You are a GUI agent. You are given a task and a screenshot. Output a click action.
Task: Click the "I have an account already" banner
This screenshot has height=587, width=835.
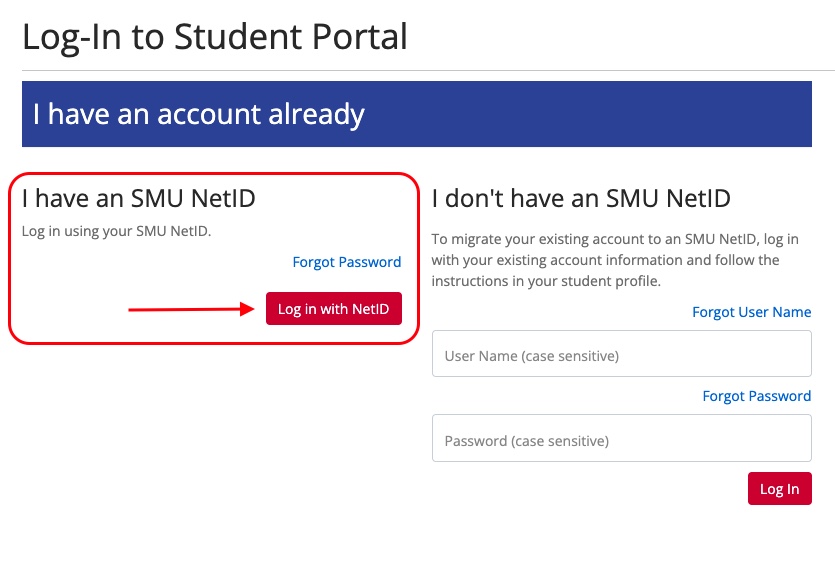417,113
